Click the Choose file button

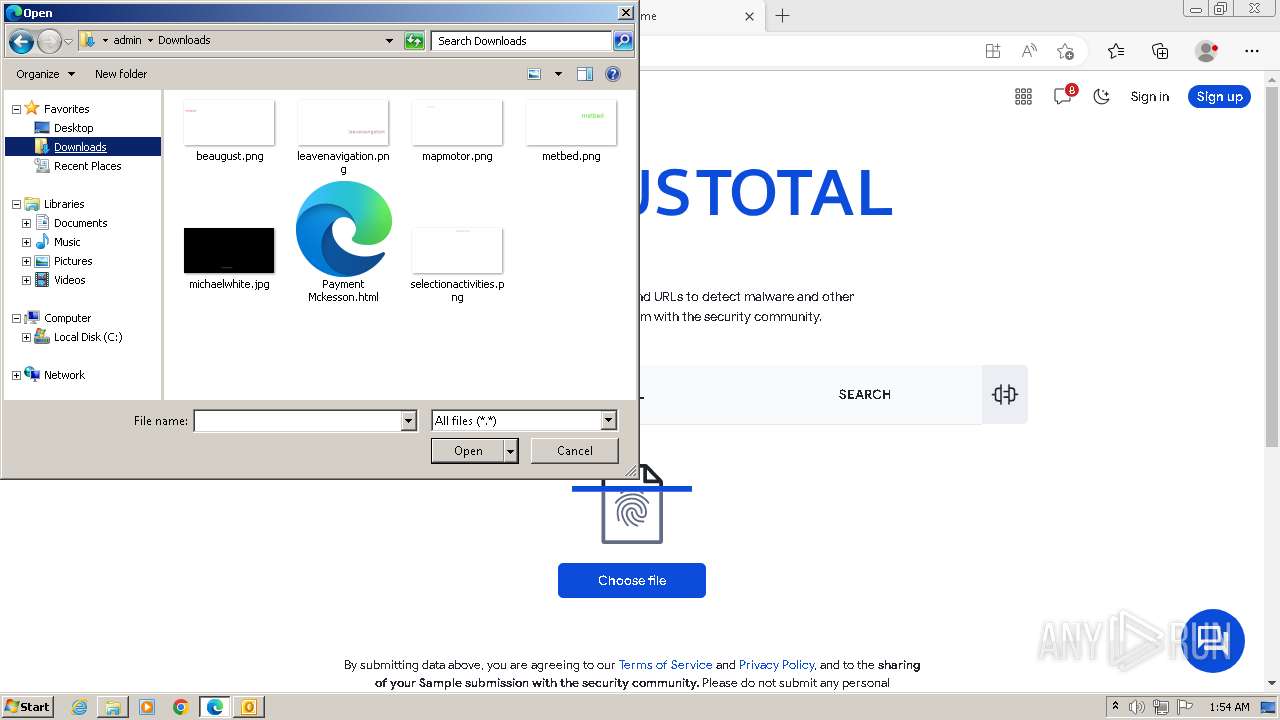click(632, 581)
